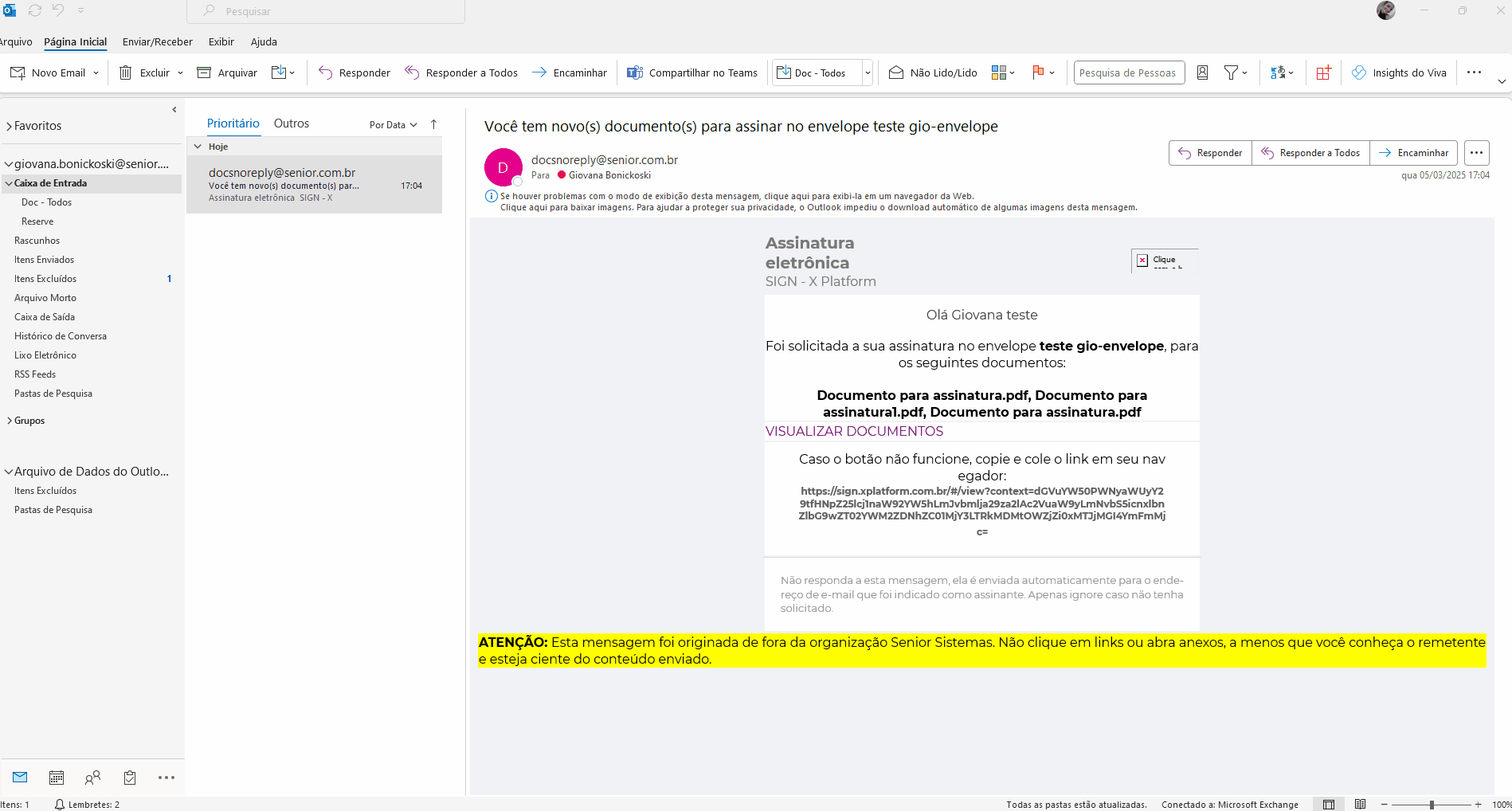Click the Pesquisar search box

[326, 11]
